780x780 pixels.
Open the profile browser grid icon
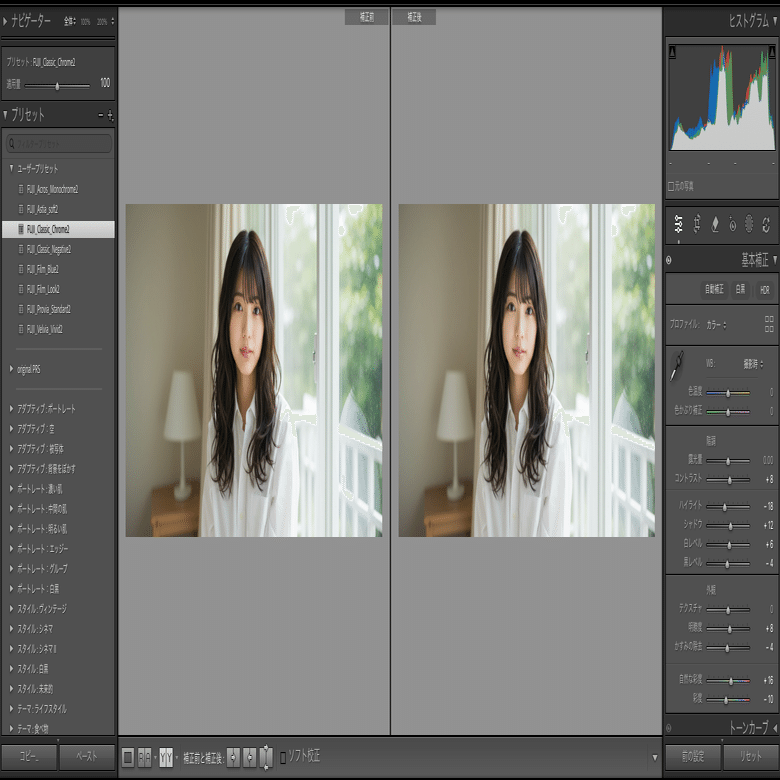pyautogui.click(x=769, y=324)
